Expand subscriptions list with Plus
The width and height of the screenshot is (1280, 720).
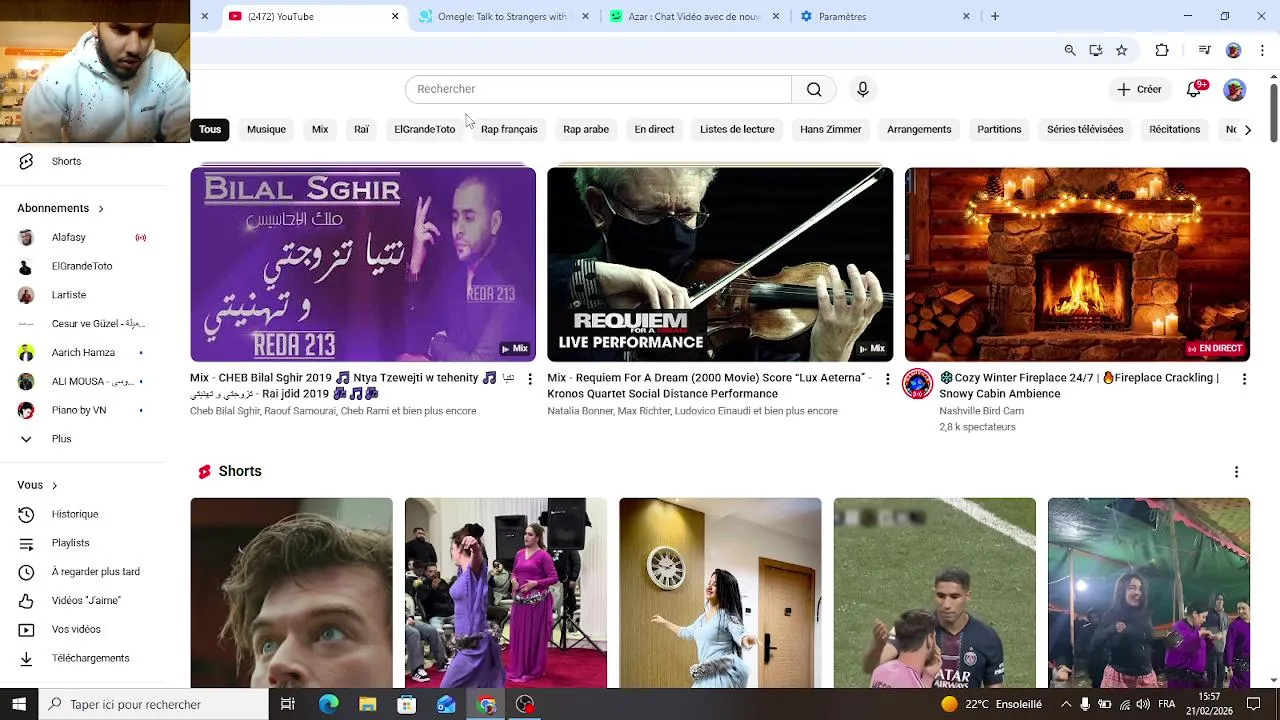(x=82, y=439)
